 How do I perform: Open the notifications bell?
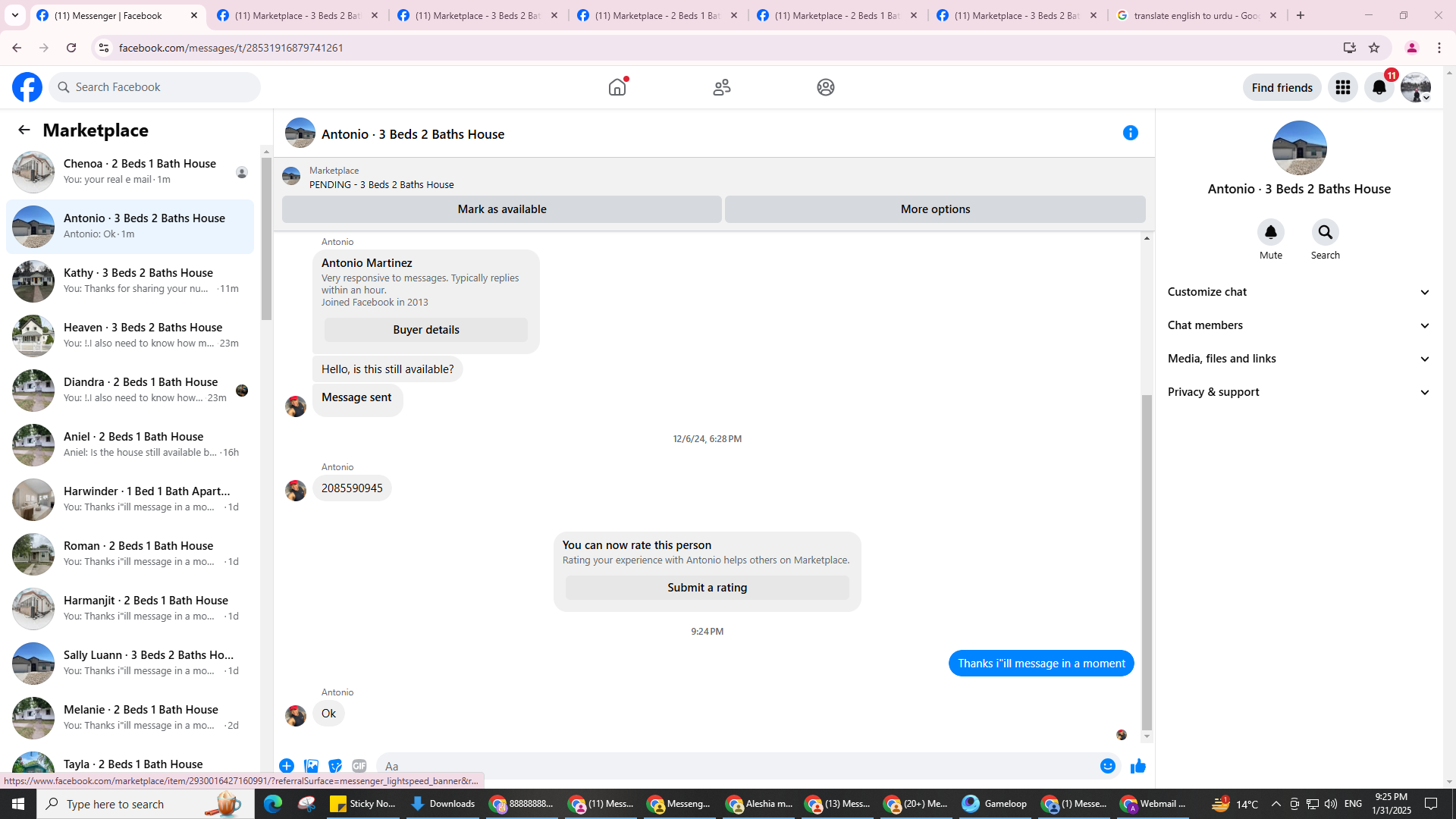click(x=1379, y=87)
